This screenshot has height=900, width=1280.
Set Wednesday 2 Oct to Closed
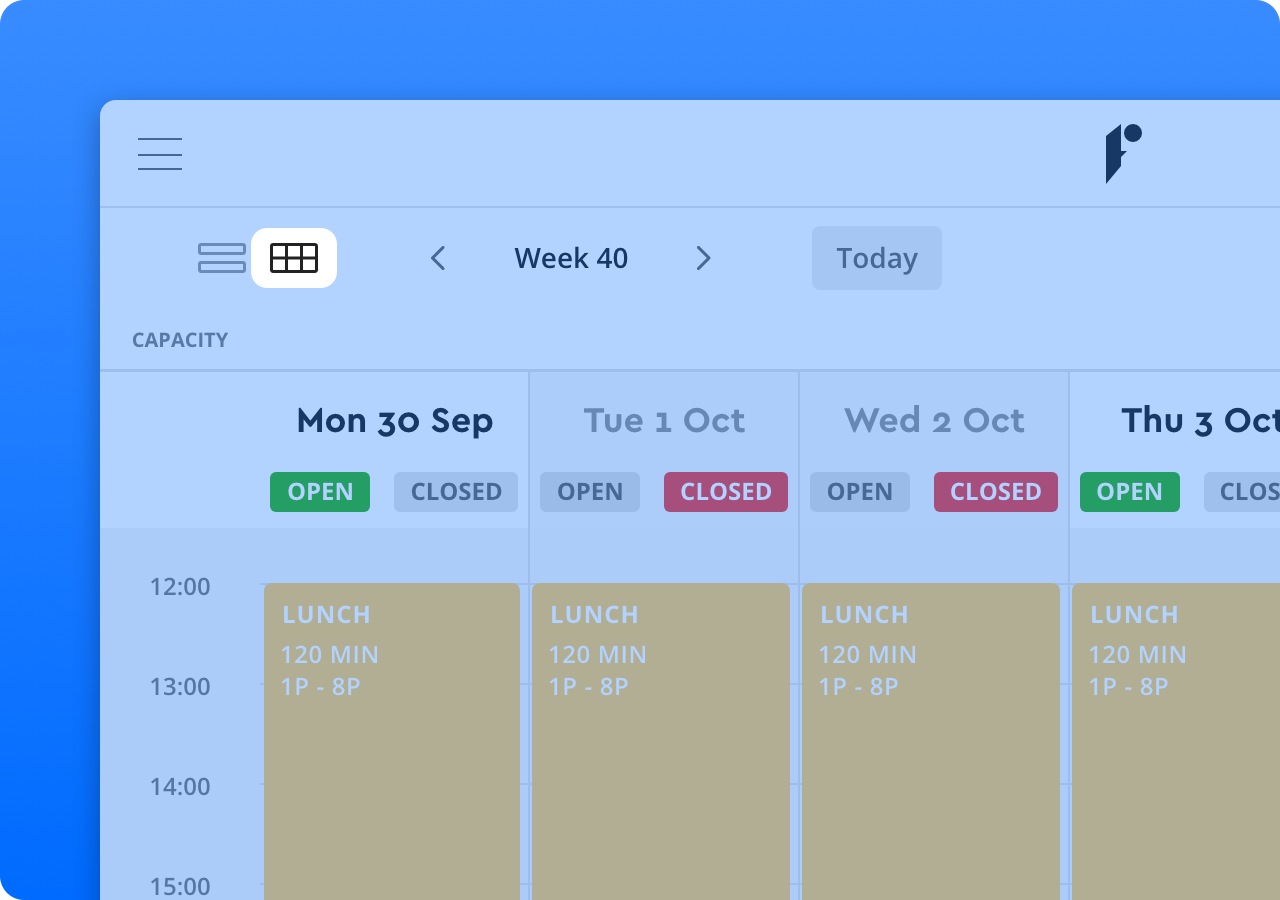[x=996, y=492]
